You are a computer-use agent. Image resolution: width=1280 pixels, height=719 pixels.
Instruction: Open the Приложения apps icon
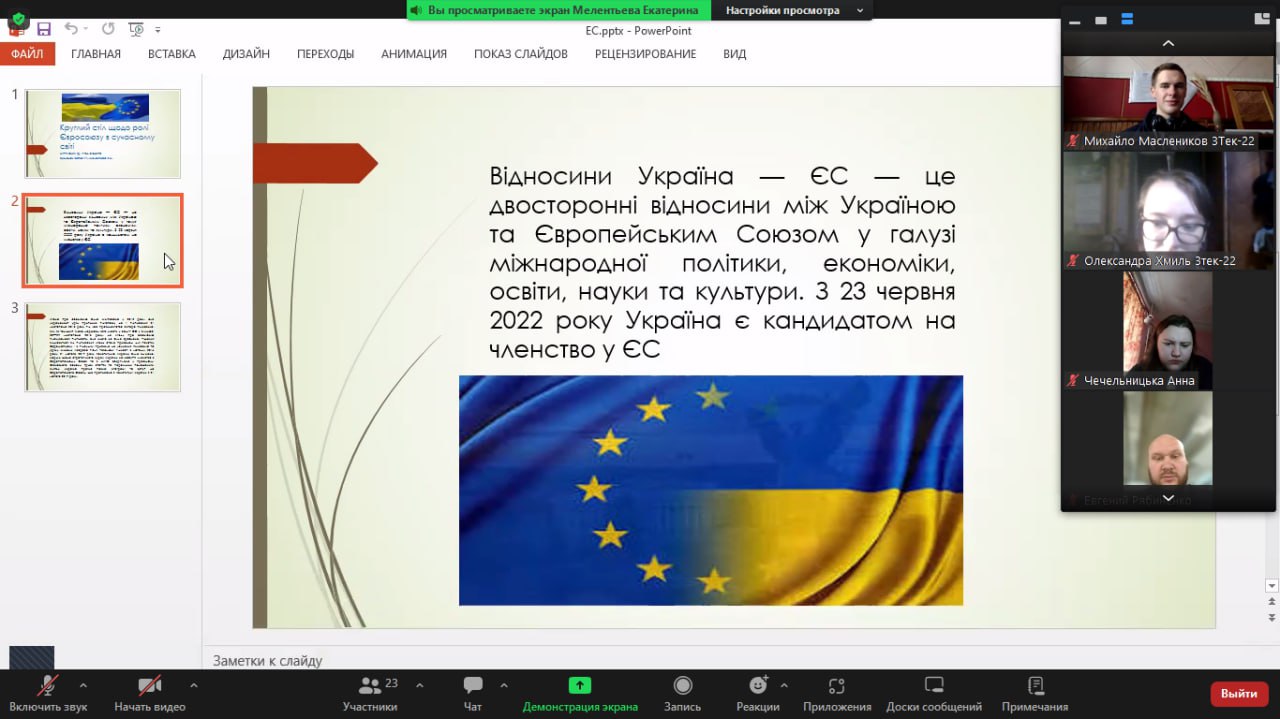837,694
